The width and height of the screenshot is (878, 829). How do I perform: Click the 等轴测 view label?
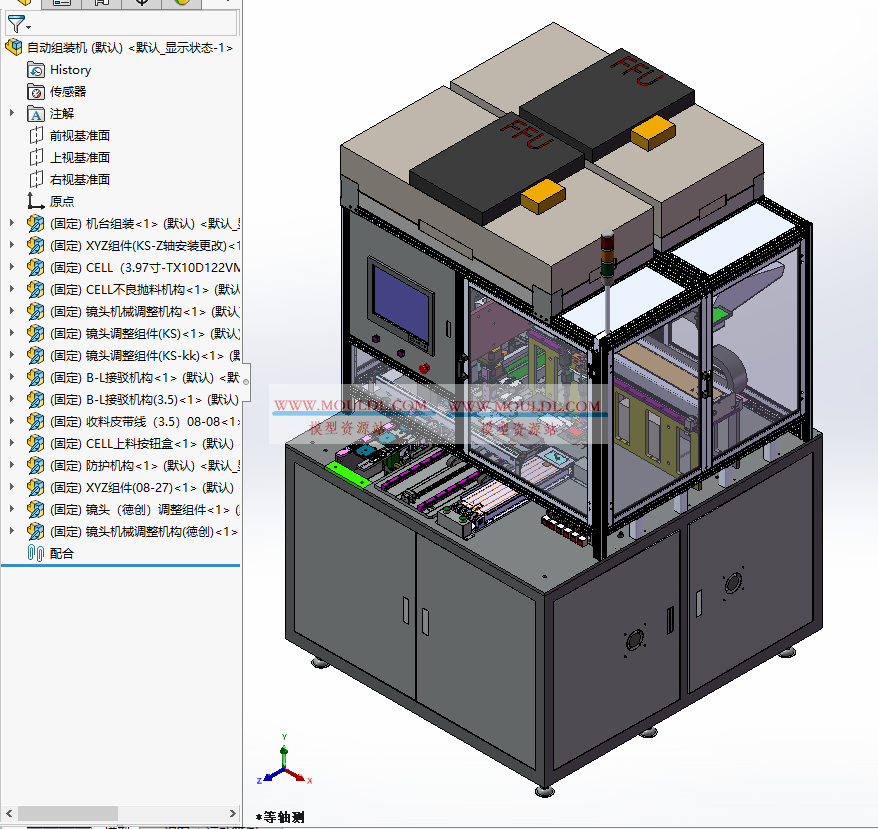282,817
